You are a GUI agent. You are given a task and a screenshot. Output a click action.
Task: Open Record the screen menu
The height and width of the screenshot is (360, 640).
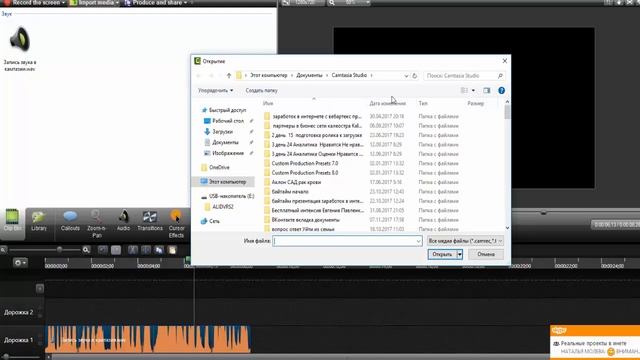click(x=35, y=3)
